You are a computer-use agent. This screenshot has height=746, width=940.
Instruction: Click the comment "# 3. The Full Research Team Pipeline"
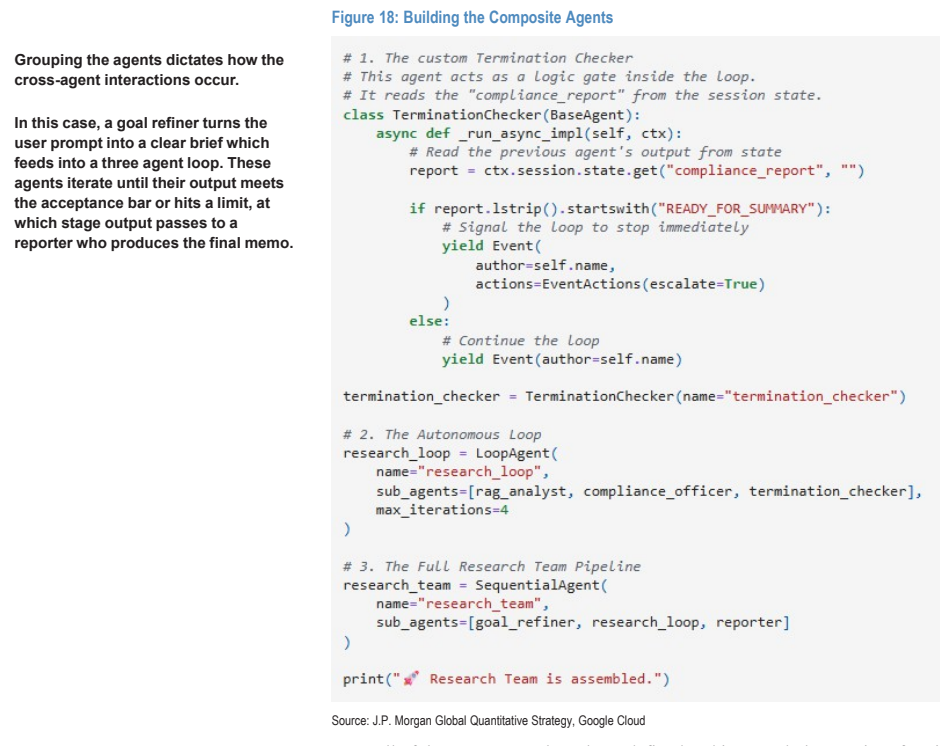point(492,566)
